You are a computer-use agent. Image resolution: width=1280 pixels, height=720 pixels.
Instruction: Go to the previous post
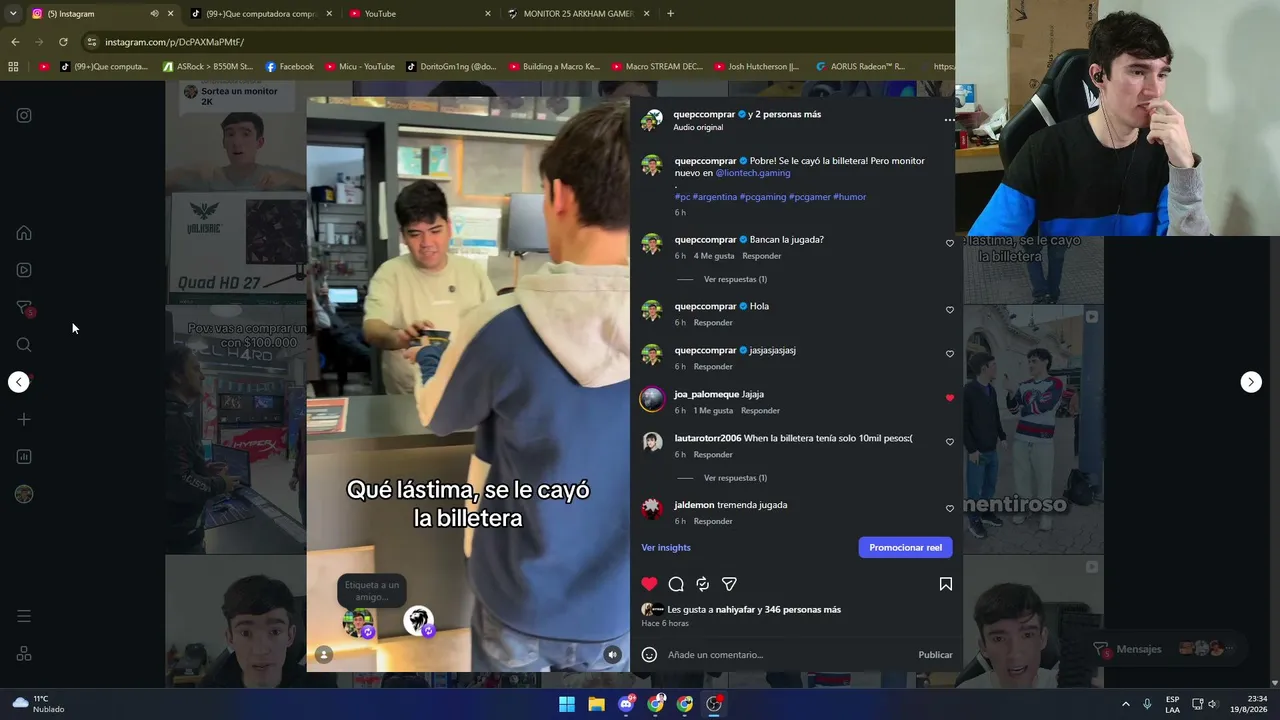coord(19,382)
